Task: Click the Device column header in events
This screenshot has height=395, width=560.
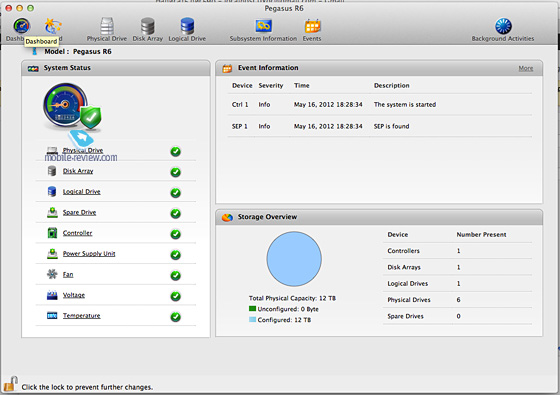Action: point(242,86)
